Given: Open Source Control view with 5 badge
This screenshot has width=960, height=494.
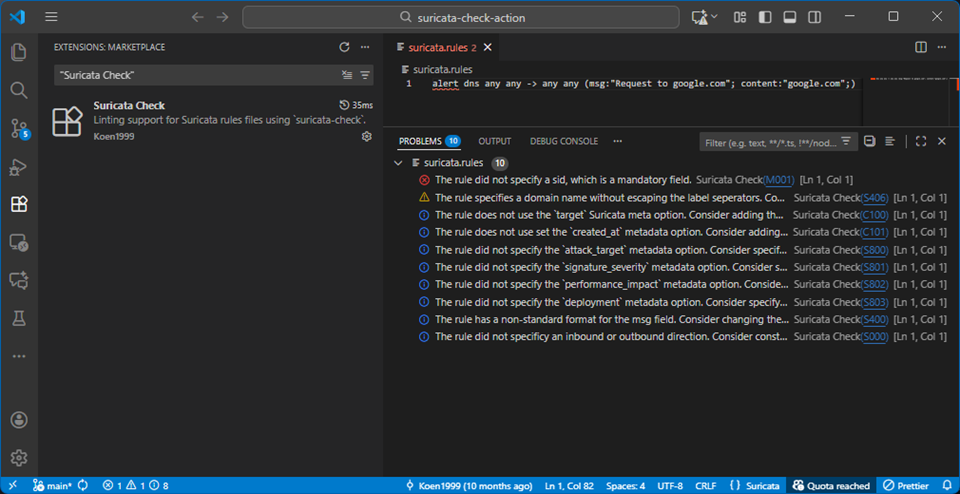Looking at the screenshot, I should pos(19,129).
